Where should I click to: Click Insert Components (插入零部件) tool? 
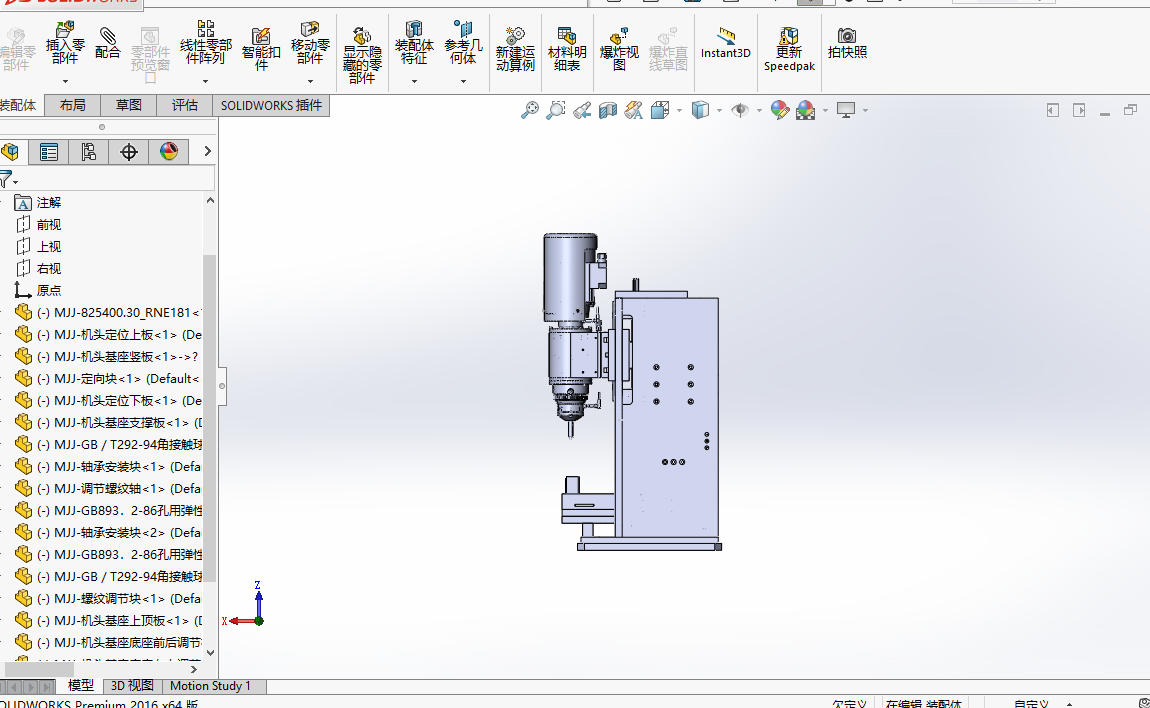pyautogui.click(x=65, y=43)
